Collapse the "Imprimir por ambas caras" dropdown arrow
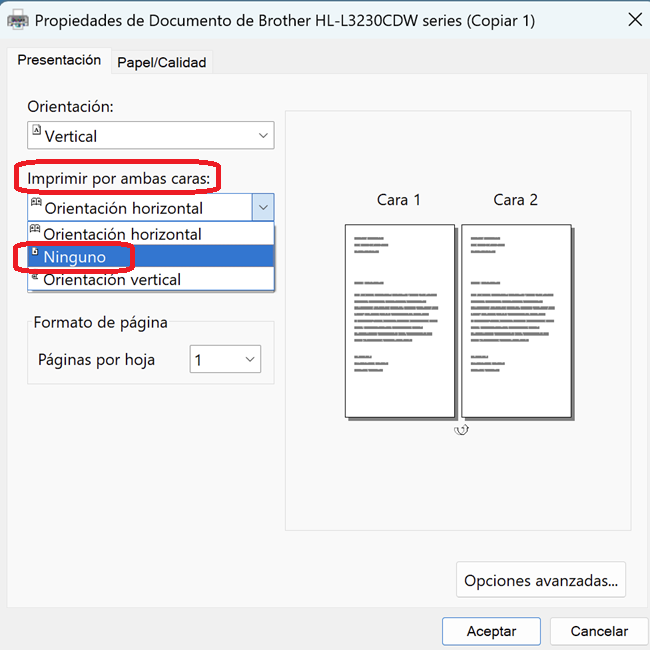The image size is (650, 650). (262, 208)
